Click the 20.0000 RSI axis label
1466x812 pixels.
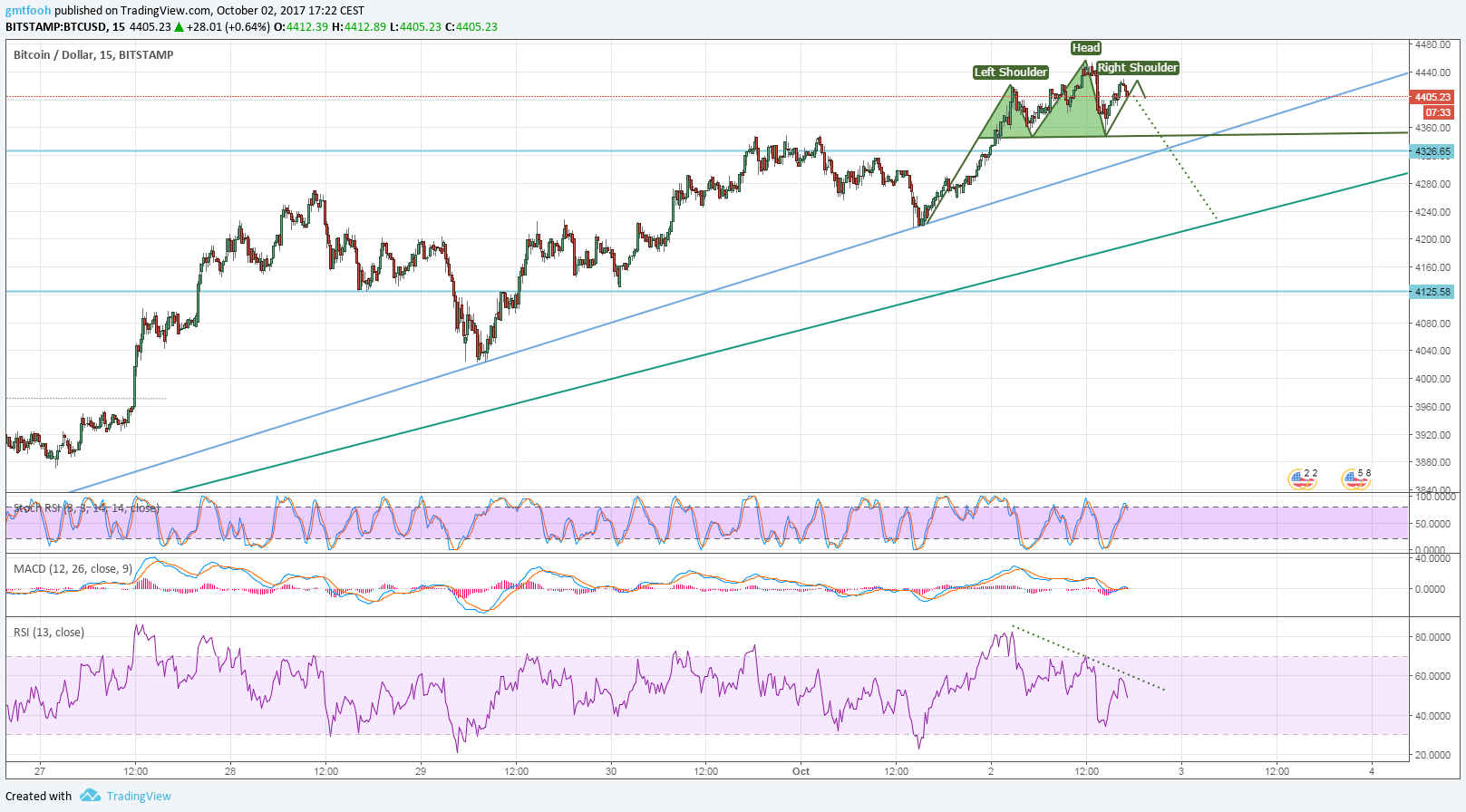pyautogui.click(x=1432, y=755)
